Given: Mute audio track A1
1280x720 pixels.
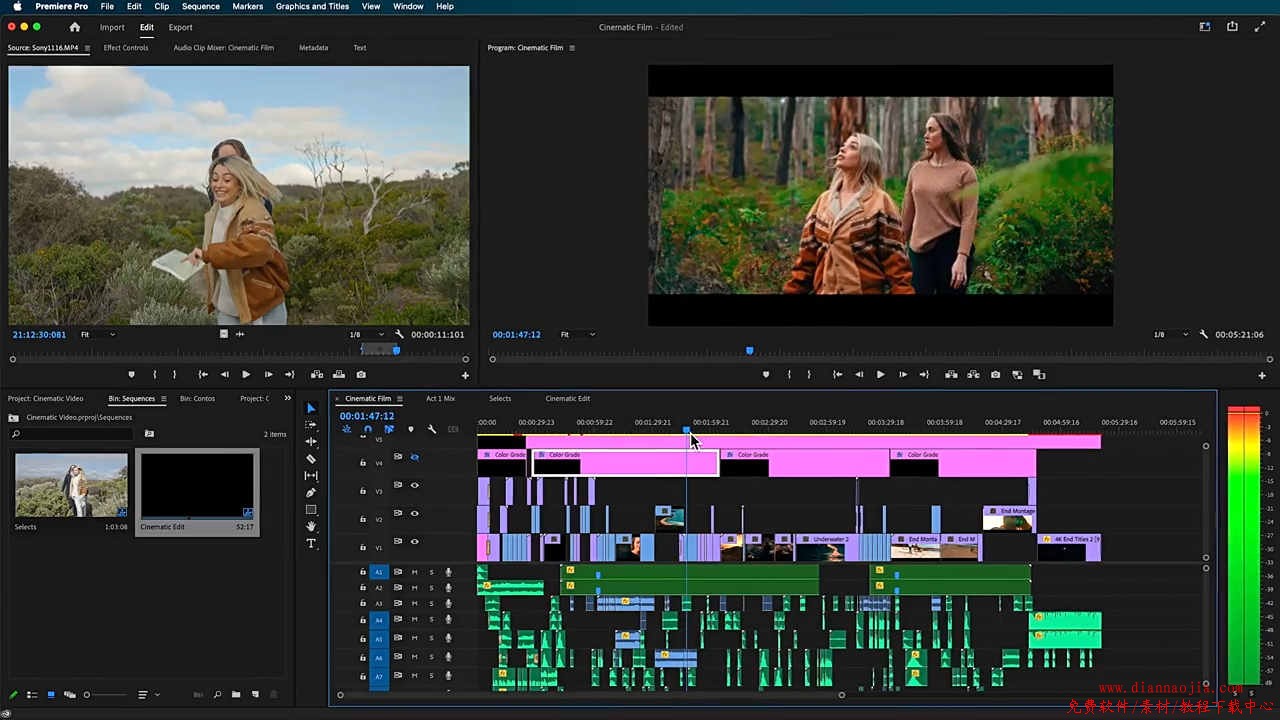Looking at the screenshot, I should (414, 572).
